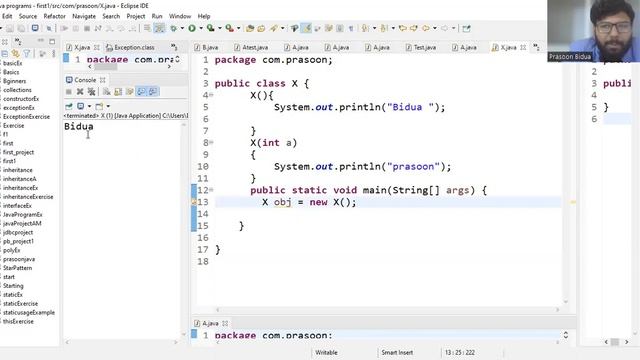Click the green Run button in toolbar
640x360 pixels.
tap(192, 28)
